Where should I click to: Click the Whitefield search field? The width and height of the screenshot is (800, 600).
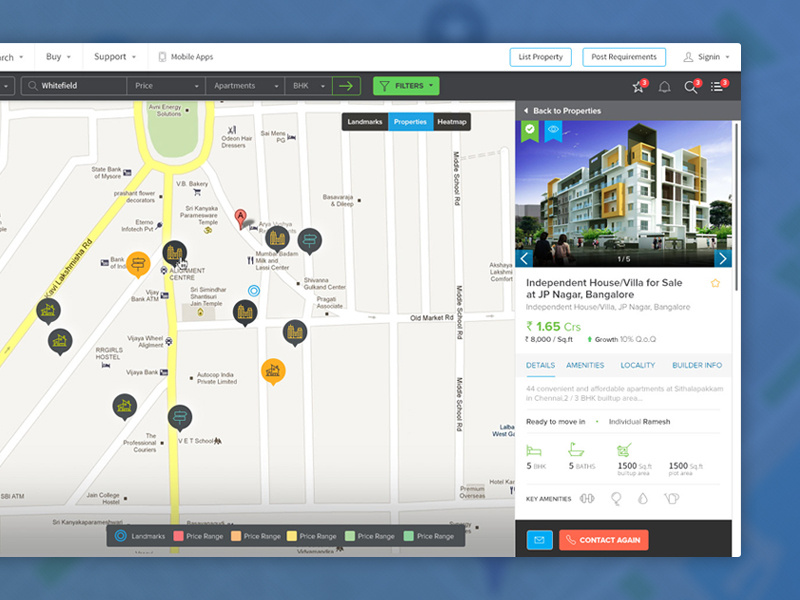(x=74, y=86)
